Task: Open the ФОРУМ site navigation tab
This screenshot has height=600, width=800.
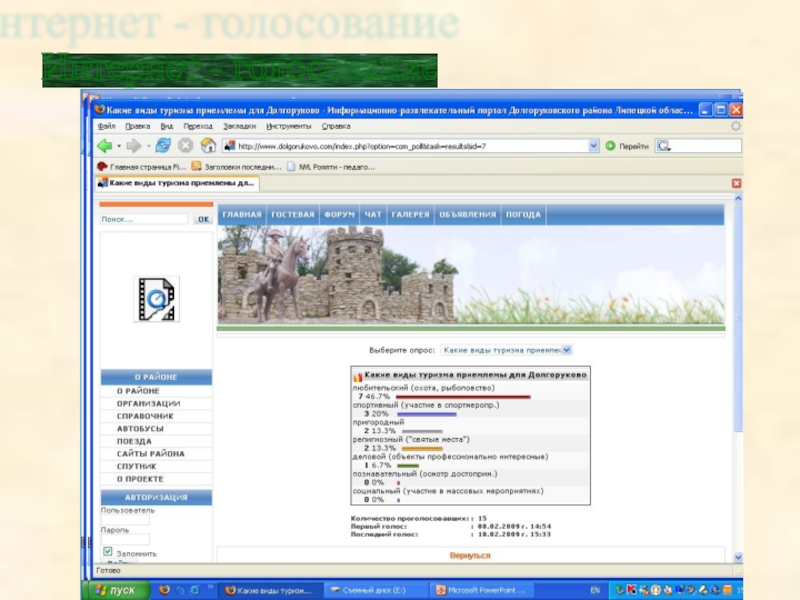Action: click(x=340, y=214)
